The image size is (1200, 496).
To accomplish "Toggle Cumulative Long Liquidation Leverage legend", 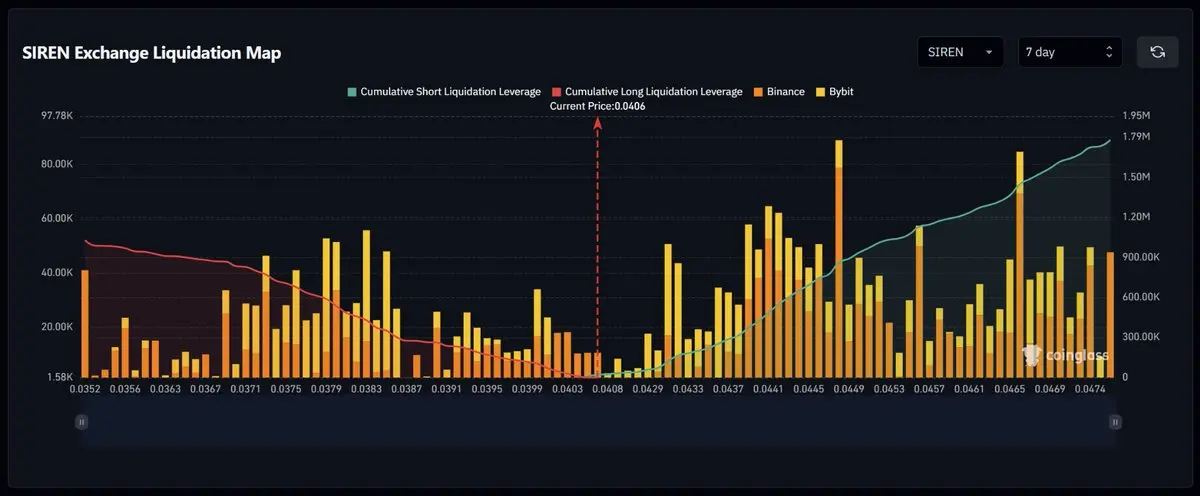I will [x=647, y=92].
